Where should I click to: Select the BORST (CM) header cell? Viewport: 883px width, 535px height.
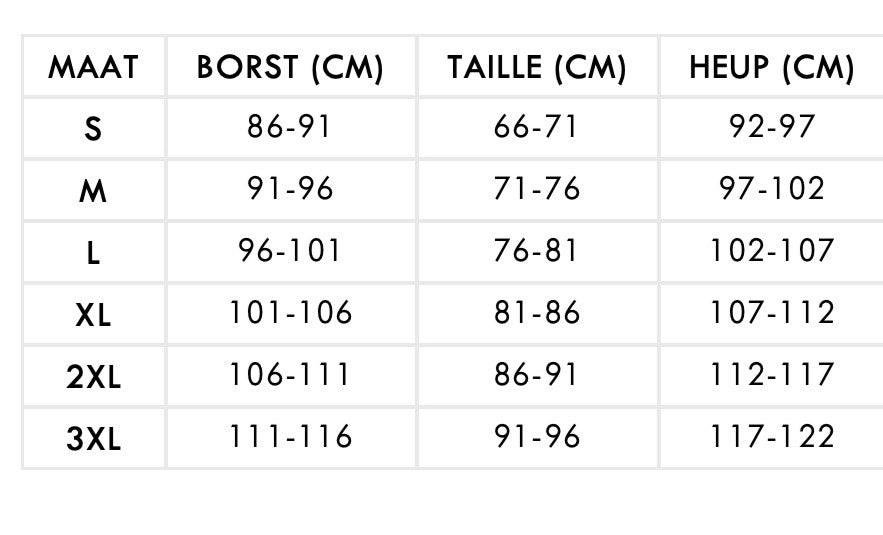[x=291, y=68]
